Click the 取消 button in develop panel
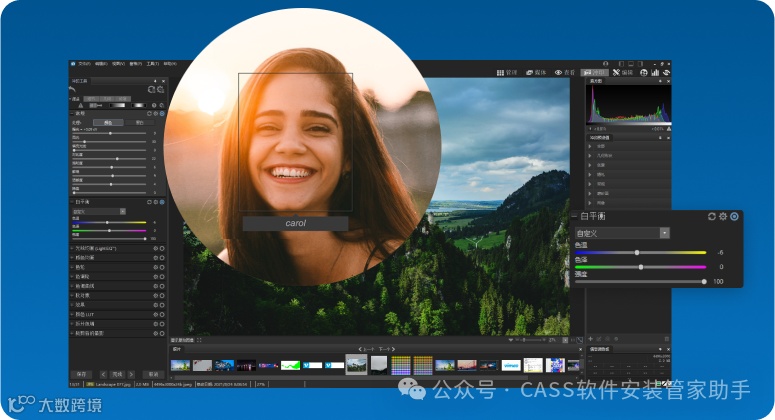Viewport: 775px width, 420px height. tap(151, 374)
